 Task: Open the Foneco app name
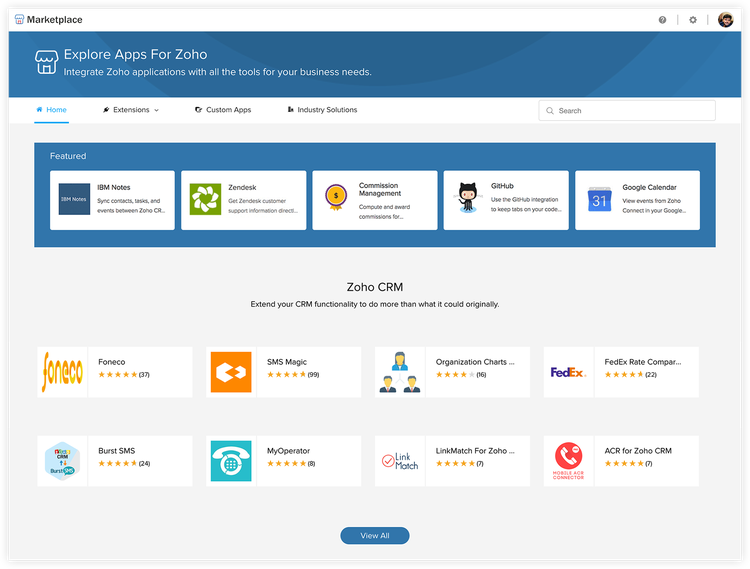click(111, 362)
